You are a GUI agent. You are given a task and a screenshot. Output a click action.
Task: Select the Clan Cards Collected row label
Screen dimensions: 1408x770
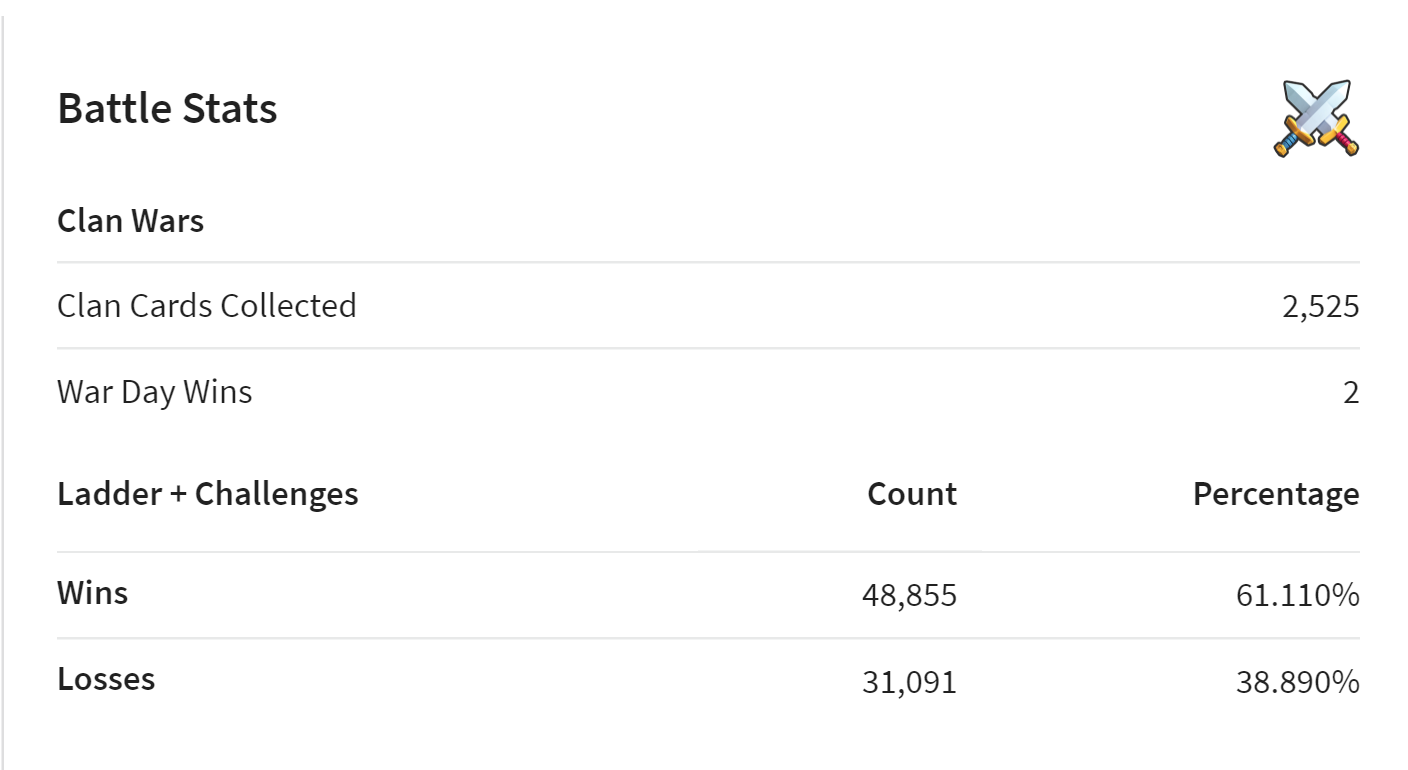[x=207, y=305]
